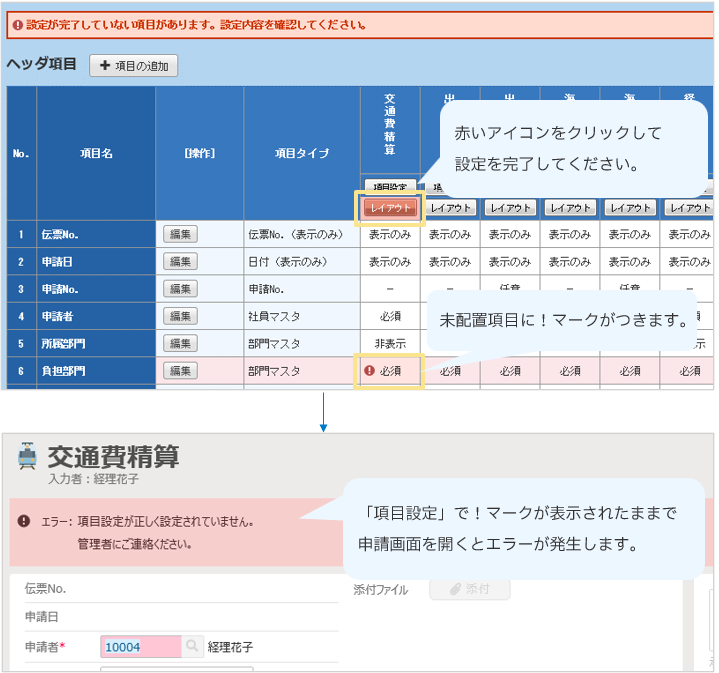Click the red warning icon in 負担部門 row
Screen dimensions: 719x673
pos(369,370)
